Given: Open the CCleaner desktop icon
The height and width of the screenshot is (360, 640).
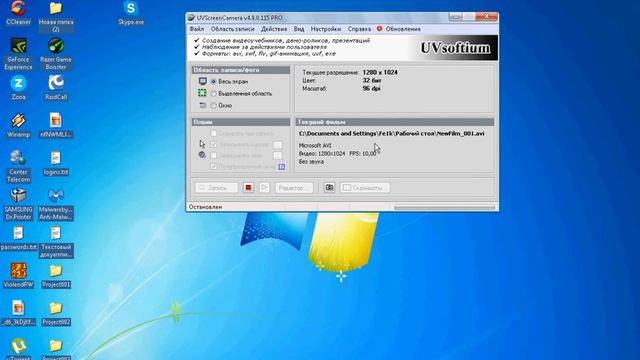Looking at the screenshot, I should click(18, 13).
